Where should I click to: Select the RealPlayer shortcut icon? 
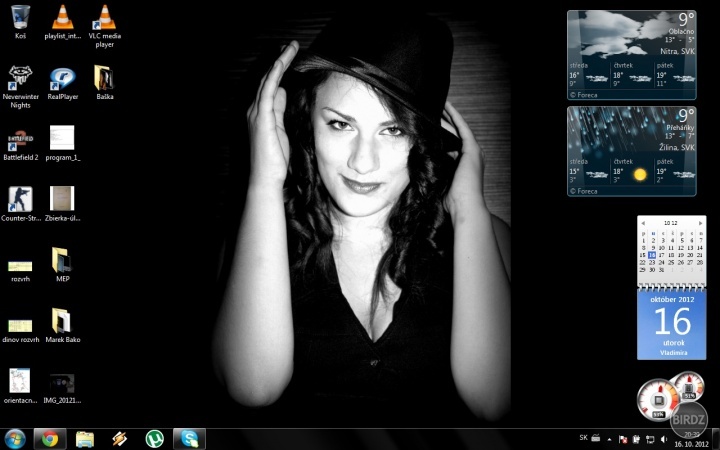(x=62, y=83)
